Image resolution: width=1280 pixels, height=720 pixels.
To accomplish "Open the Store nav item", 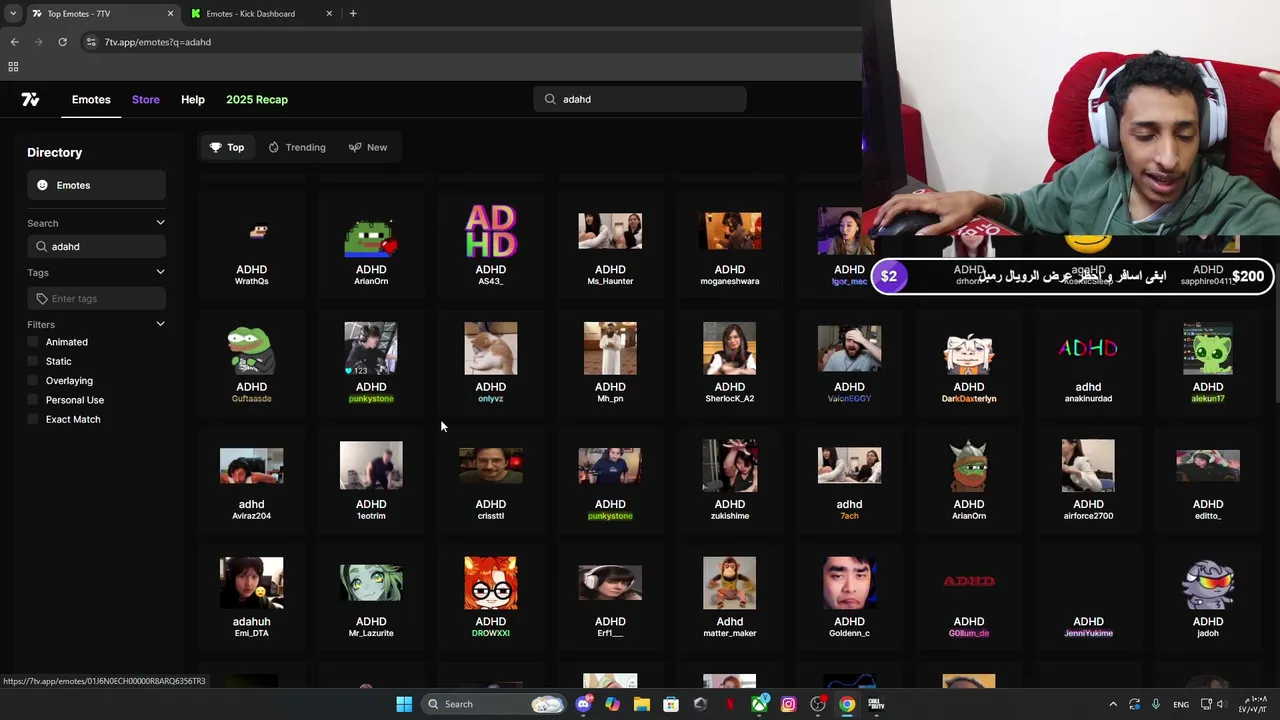I will tap(146, 99).
